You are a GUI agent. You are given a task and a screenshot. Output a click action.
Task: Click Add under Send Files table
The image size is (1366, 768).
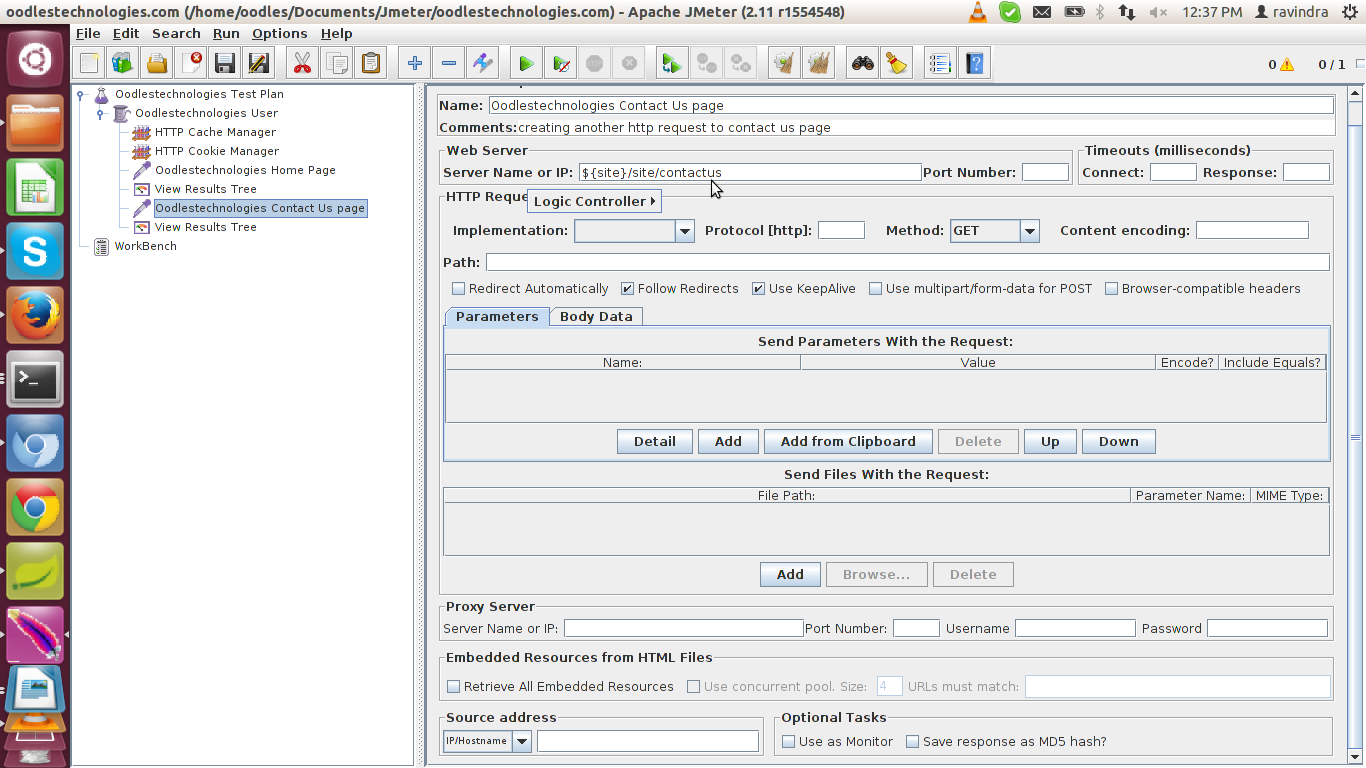tap(790, 575)
